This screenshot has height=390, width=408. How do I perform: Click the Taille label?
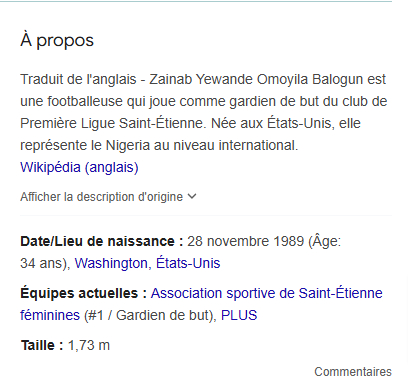point(42,345)
